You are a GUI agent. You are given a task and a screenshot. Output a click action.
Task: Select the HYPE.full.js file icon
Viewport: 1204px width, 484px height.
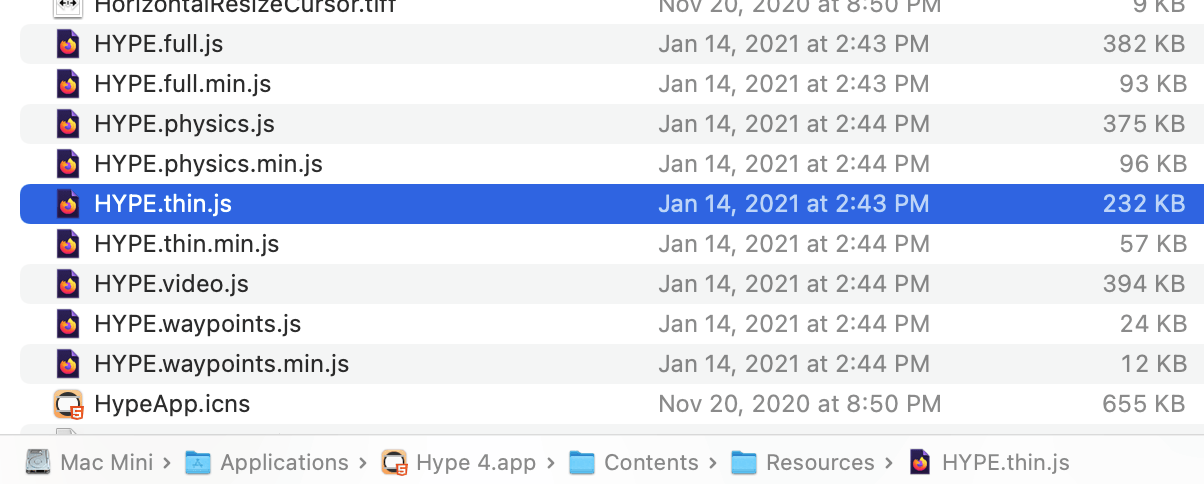pos(68,44)
